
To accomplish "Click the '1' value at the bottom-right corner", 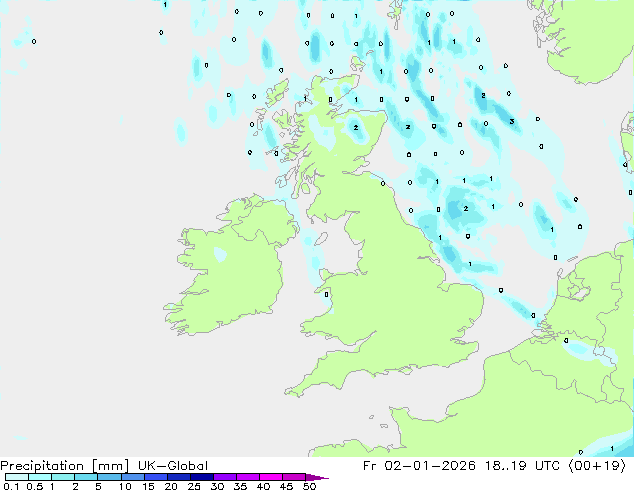I will pos(612,448).
